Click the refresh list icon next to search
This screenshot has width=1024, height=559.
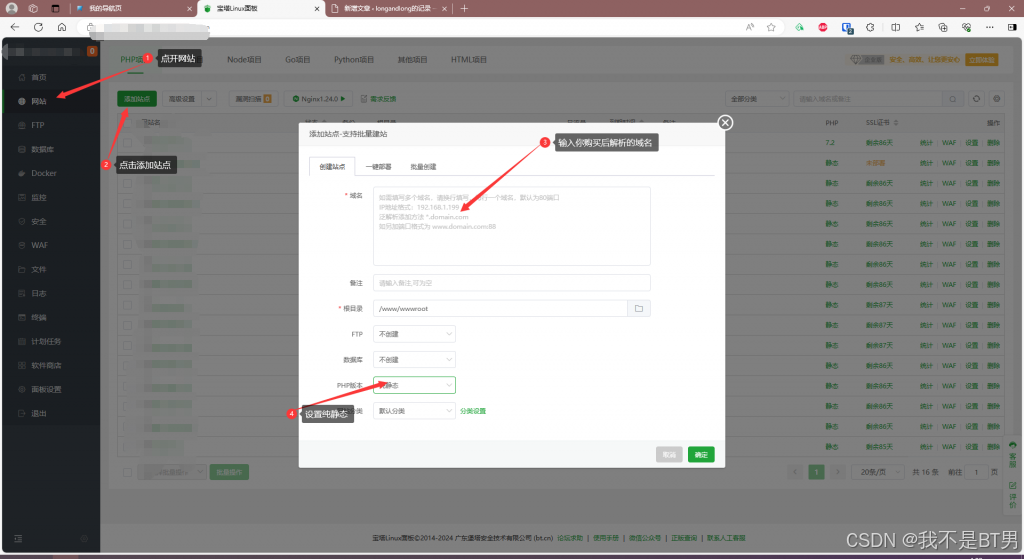point(976,99)
